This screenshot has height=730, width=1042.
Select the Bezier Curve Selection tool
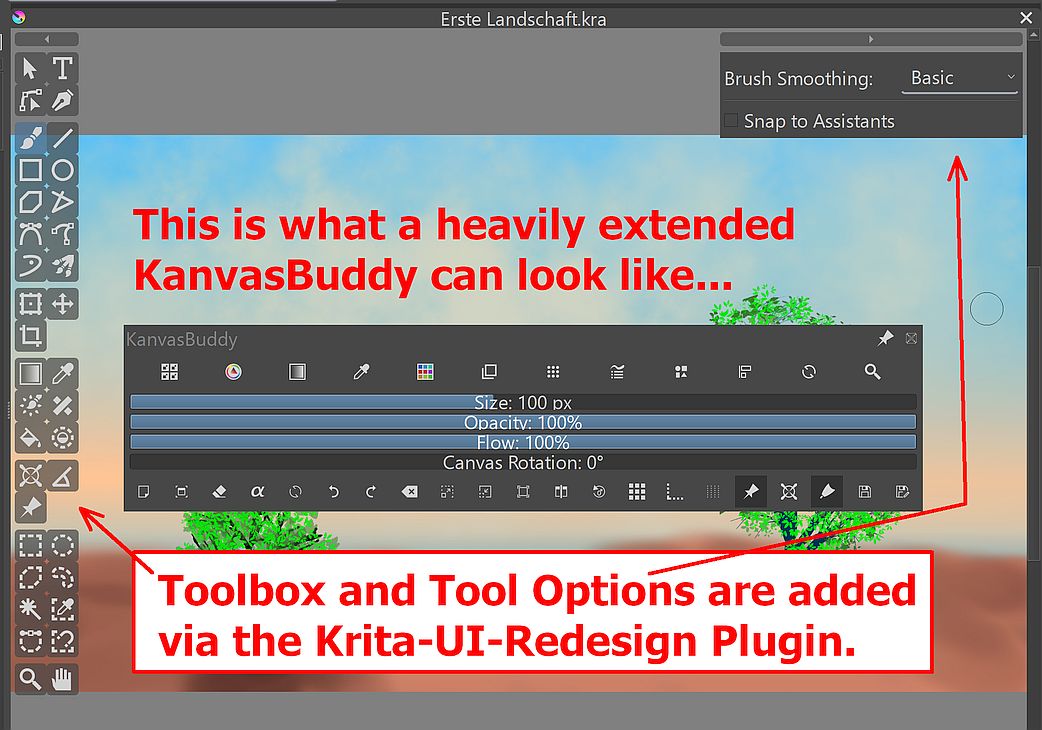(x=31, y=641)
